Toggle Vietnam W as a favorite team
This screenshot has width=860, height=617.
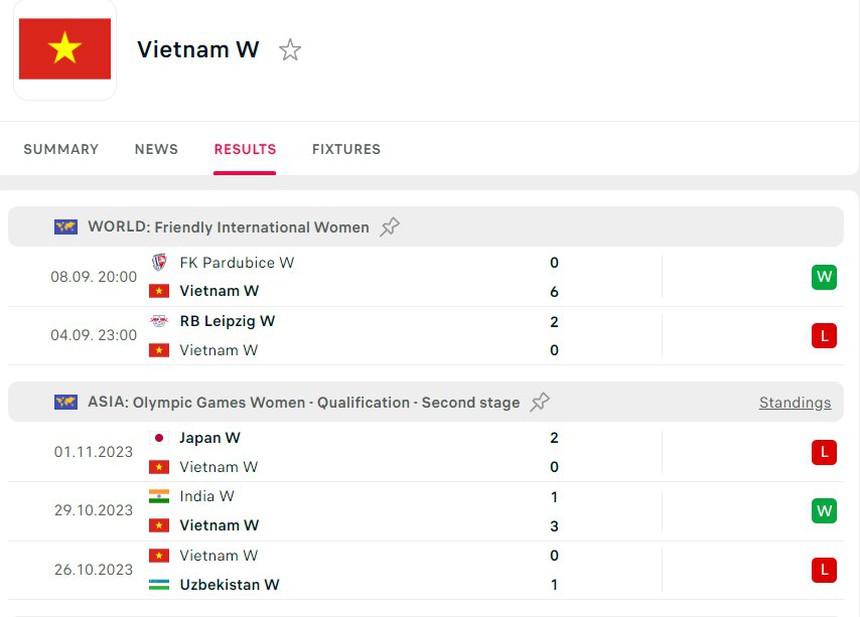290,49
